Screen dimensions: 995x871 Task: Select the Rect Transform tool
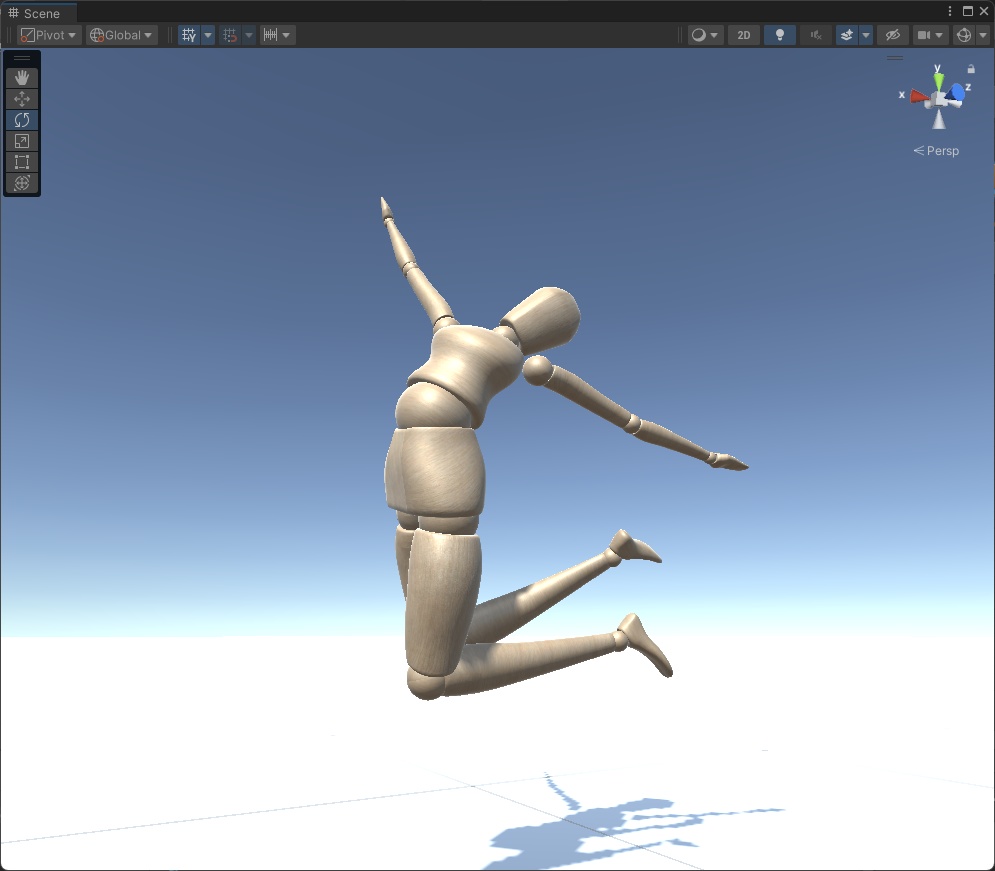click(22, 161)
